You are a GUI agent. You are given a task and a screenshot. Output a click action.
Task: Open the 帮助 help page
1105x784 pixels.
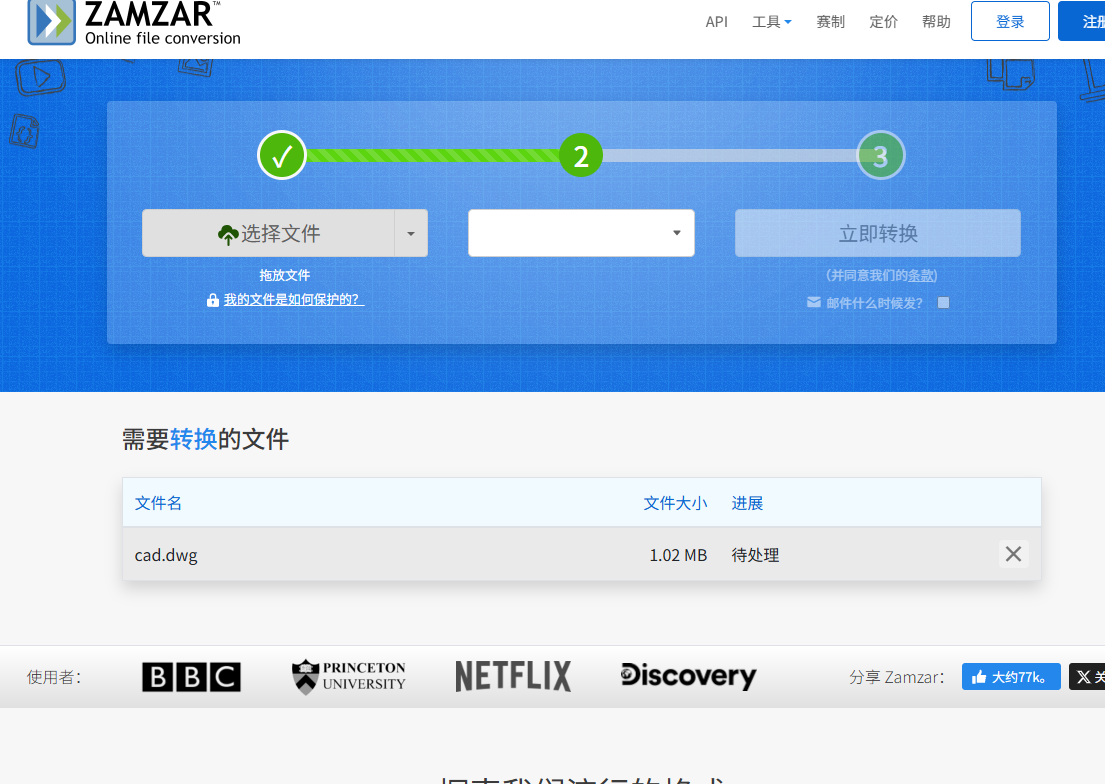point(936,21)
